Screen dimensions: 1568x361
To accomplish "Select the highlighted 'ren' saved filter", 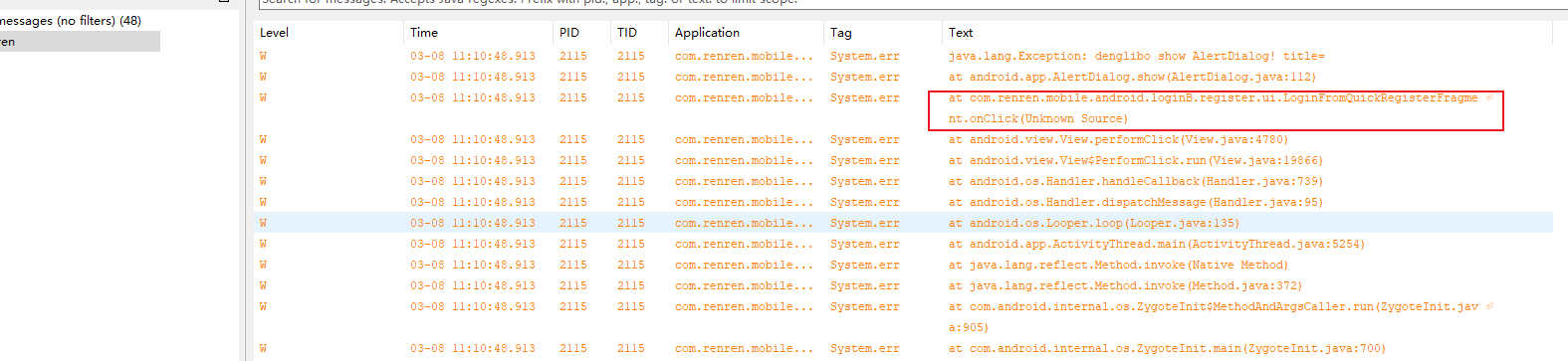I will point(80,42).
